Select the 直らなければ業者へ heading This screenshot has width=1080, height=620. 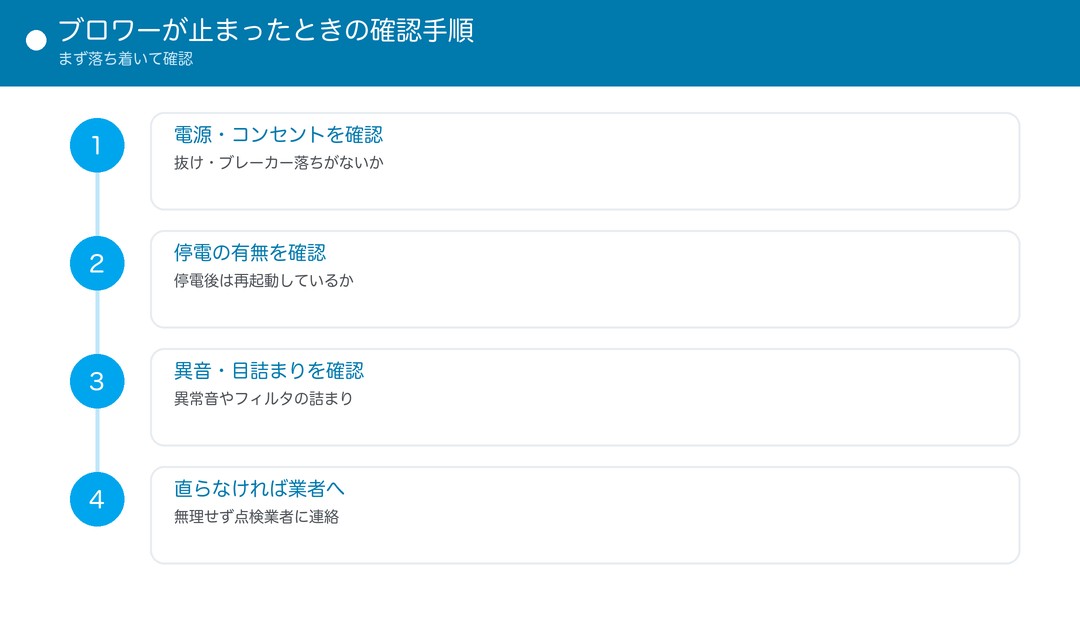pos(259,488)
